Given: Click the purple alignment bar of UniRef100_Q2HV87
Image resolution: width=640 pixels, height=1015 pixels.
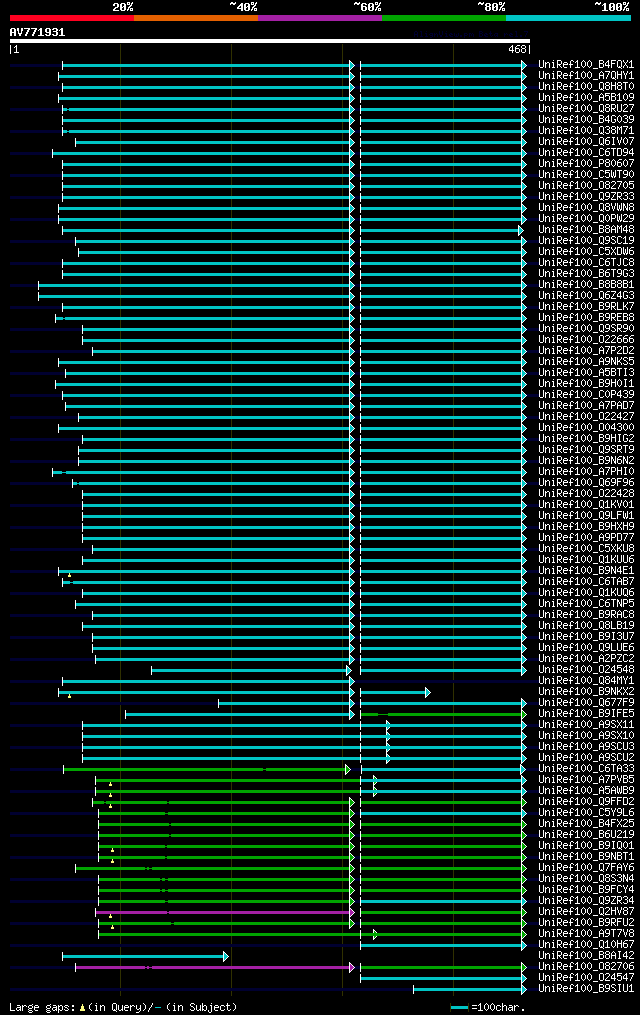Looking at the screenshot, I should point(225,913).
